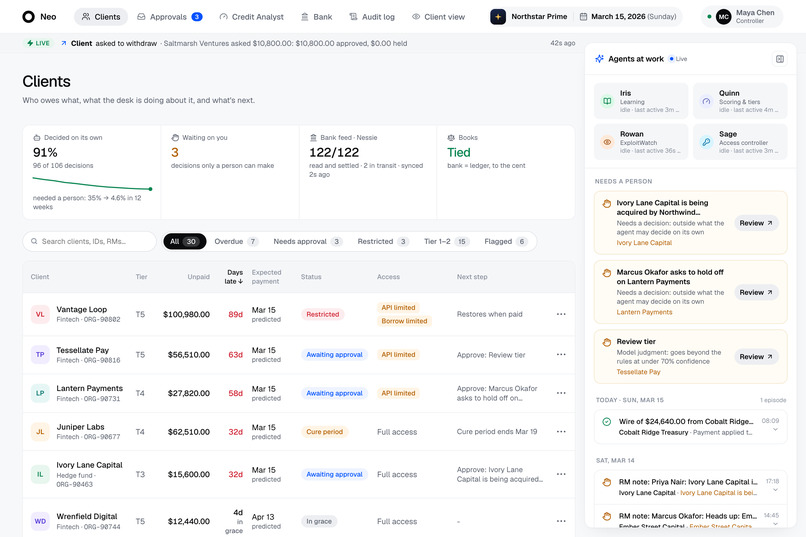The height and width of the screenshot is (537, 806).
Task: Click the WD client avatar
Action: coord(40,521)
